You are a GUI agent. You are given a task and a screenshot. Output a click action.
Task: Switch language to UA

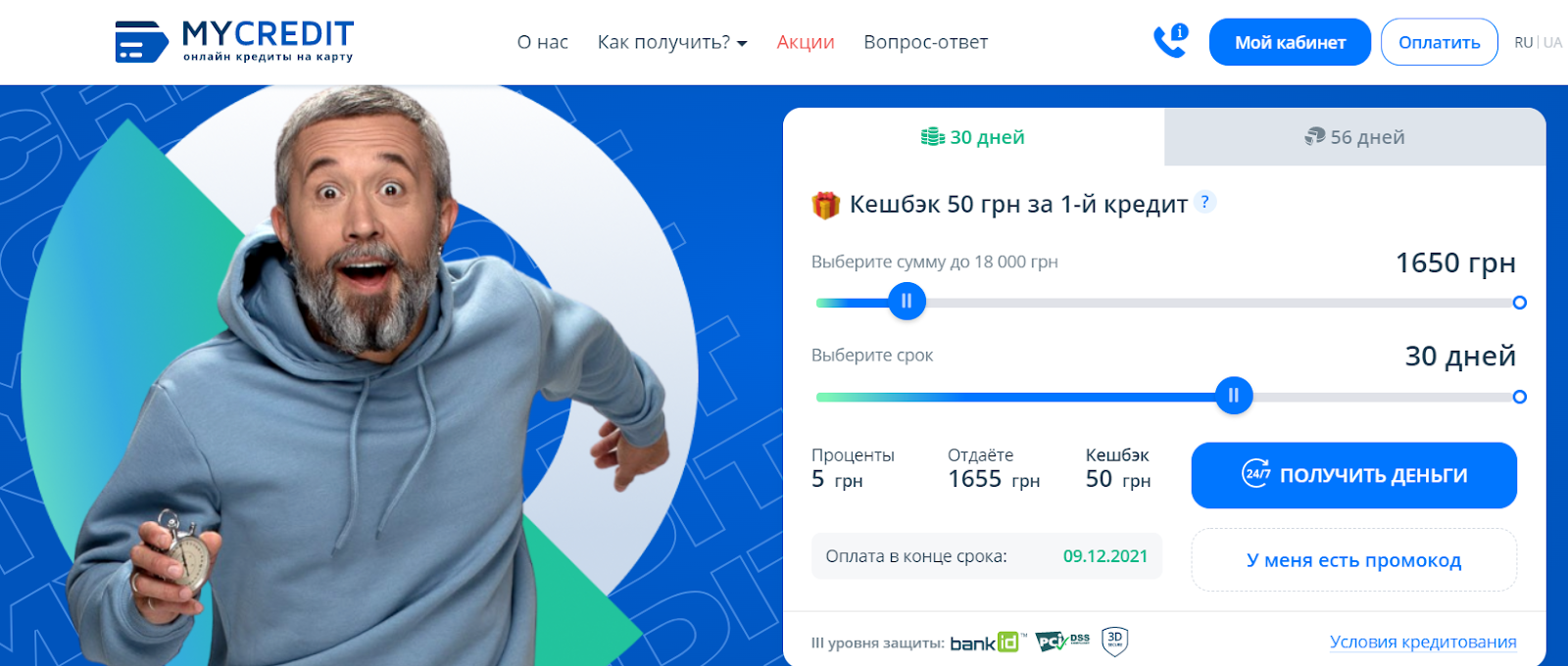1553,42
